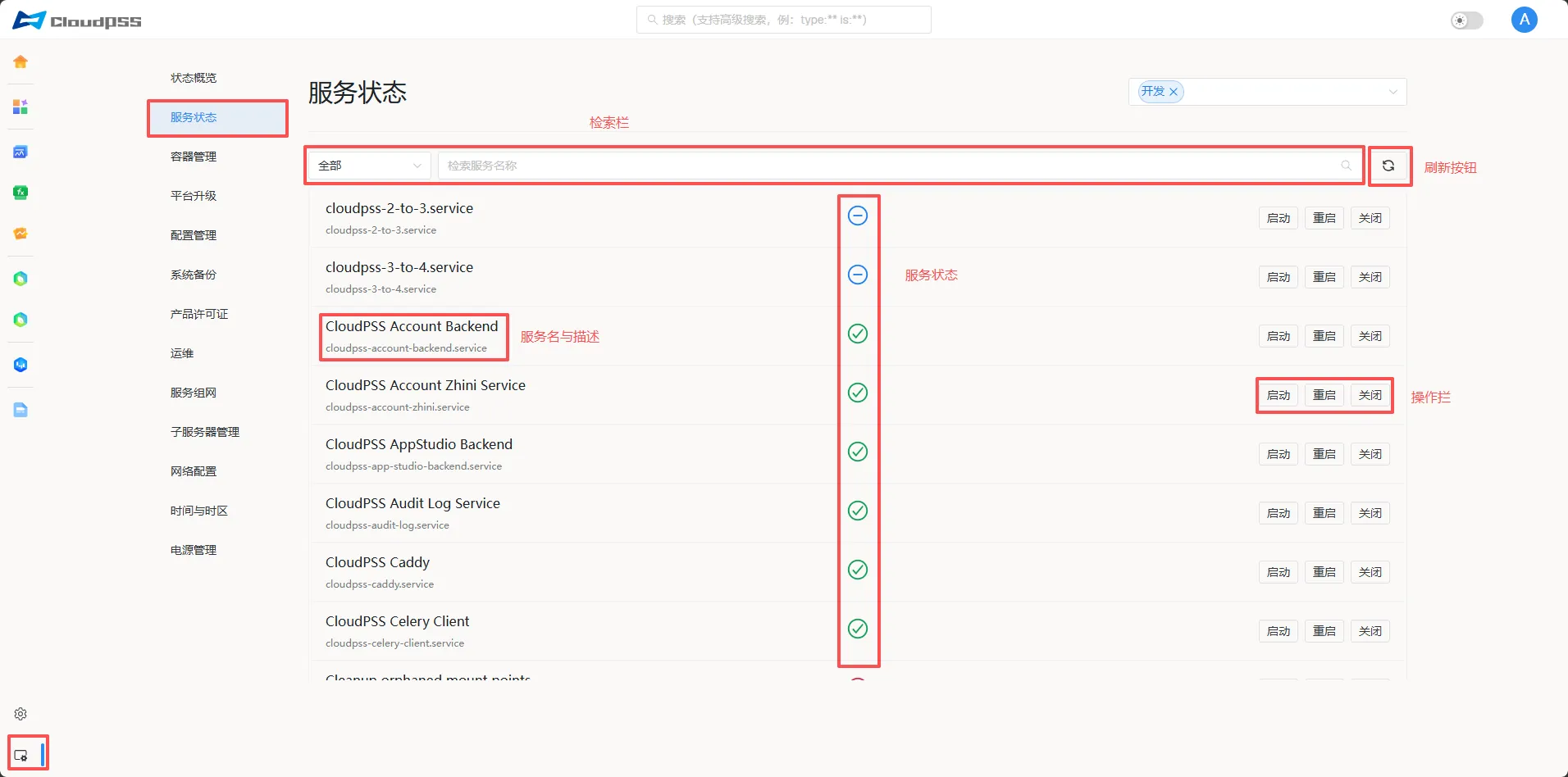Click the CloudPSS logo
1568x777 pixels.
point(77,20)
